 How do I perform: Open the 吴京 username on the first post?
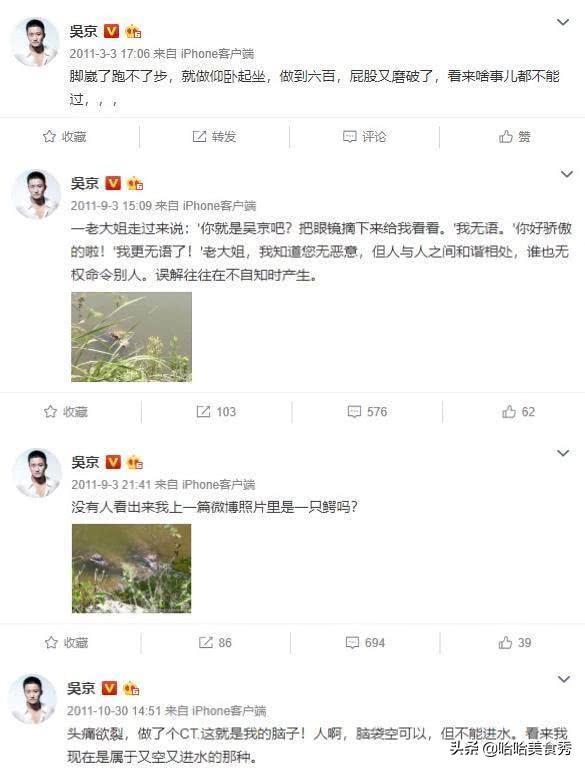click(x=83, y=31)
